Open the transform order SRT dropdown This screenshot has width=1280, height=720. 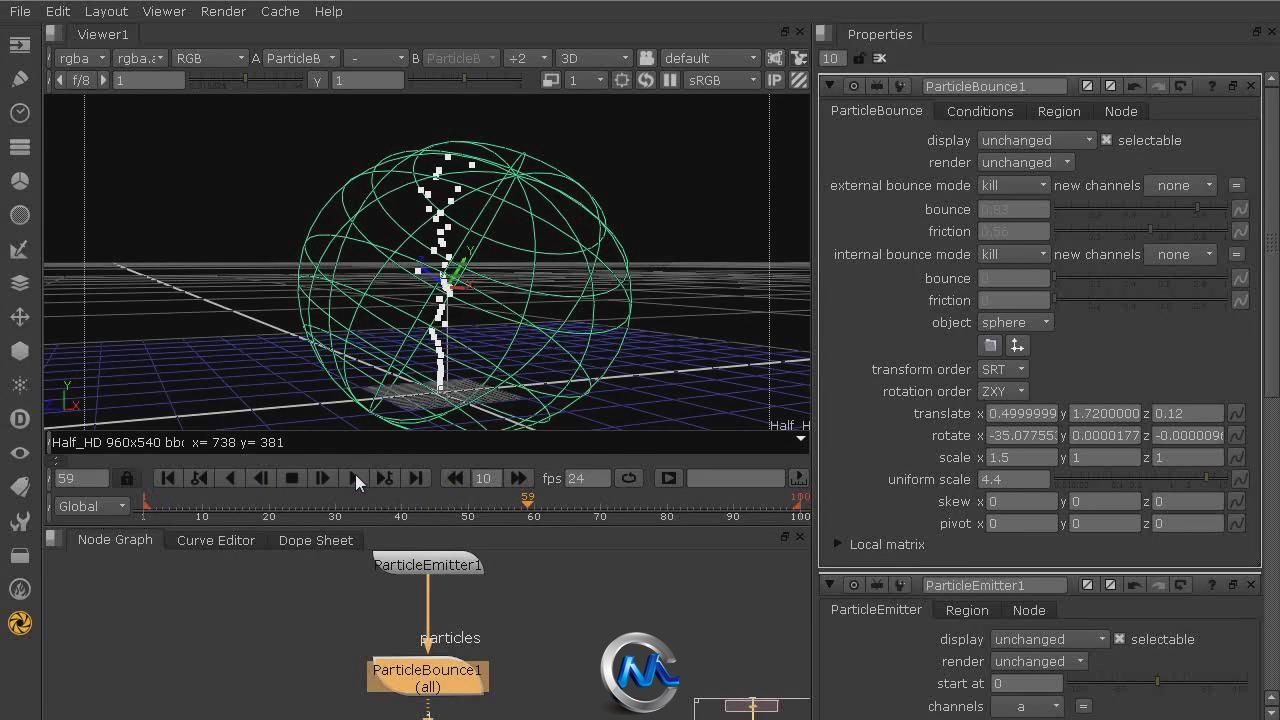point(1003,369)
